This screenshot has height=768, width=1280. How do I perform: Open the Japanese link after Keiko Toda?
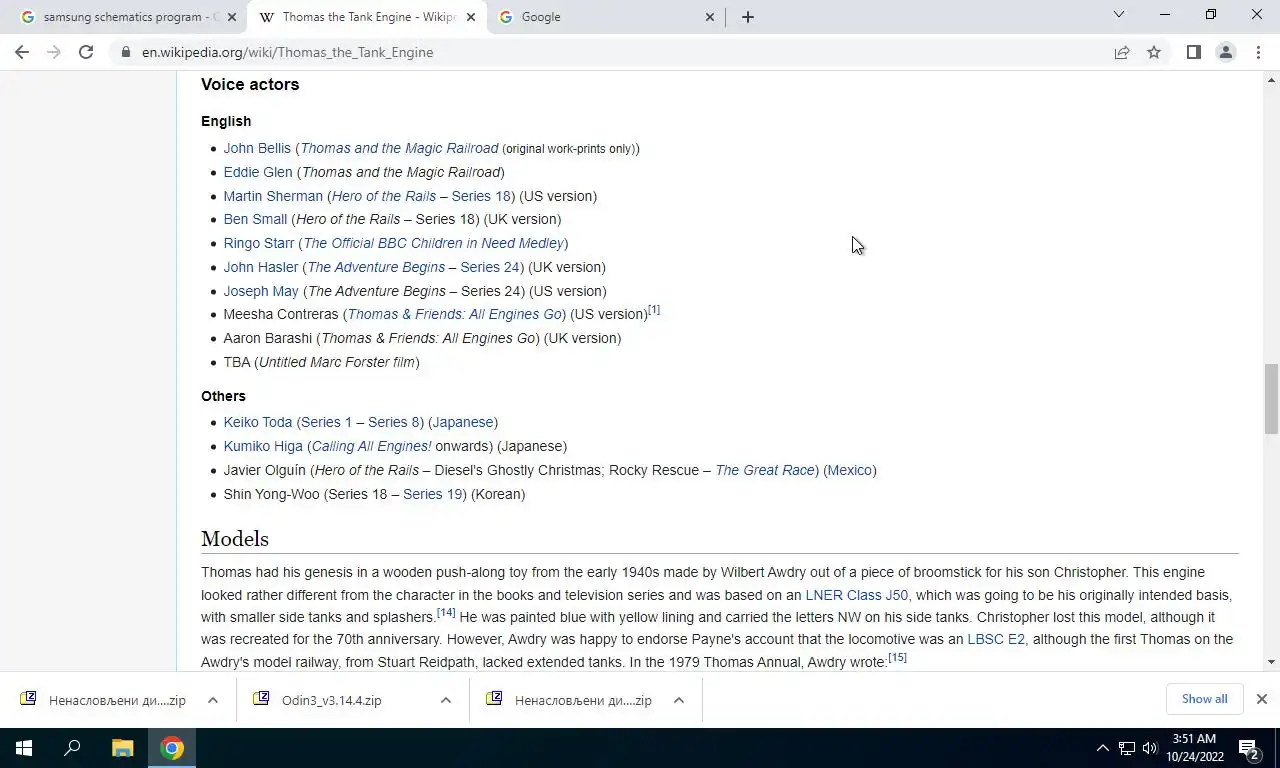pos(462,422)
